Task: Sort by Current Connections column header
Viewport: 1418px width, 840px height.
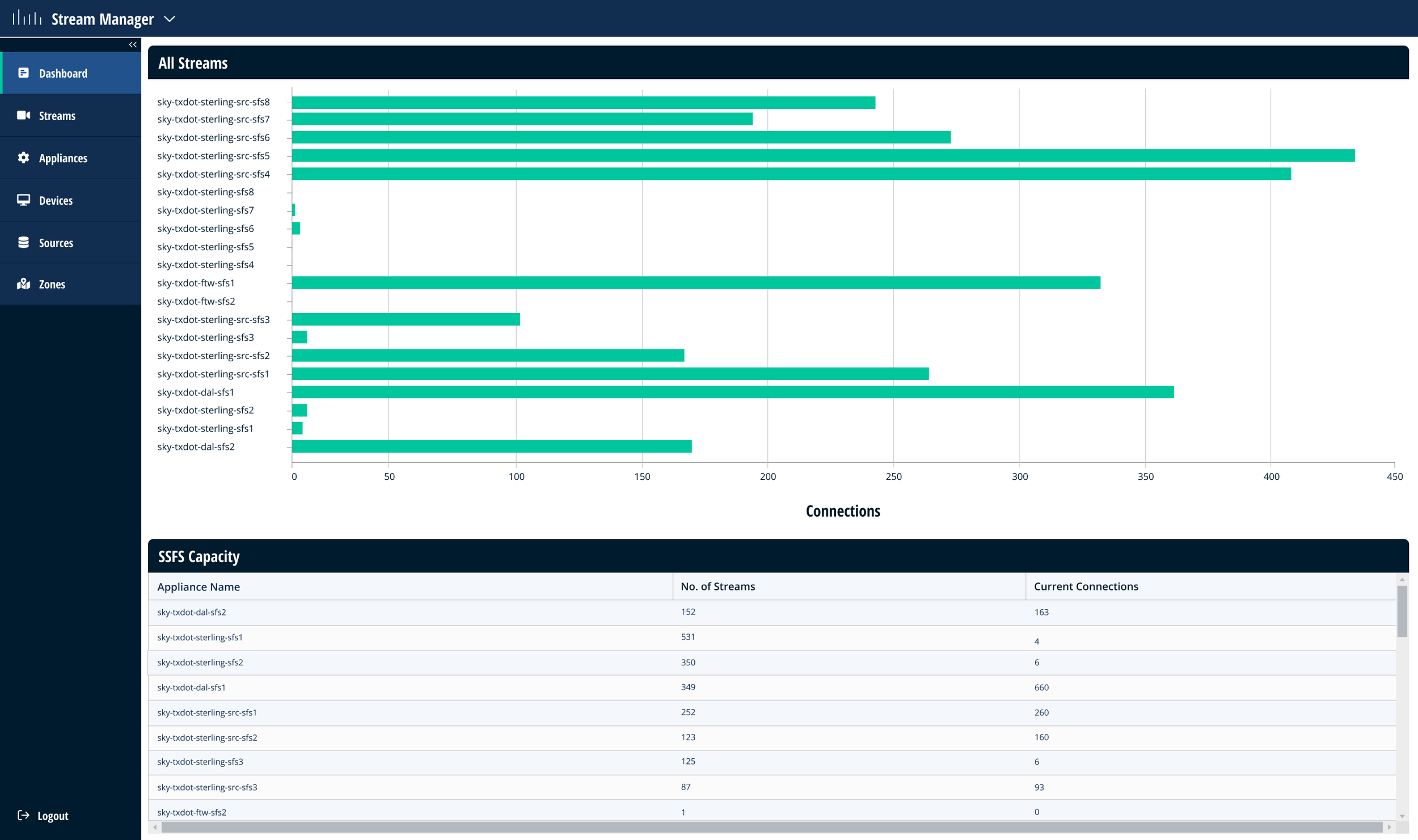Action: tap(1086, 586)
